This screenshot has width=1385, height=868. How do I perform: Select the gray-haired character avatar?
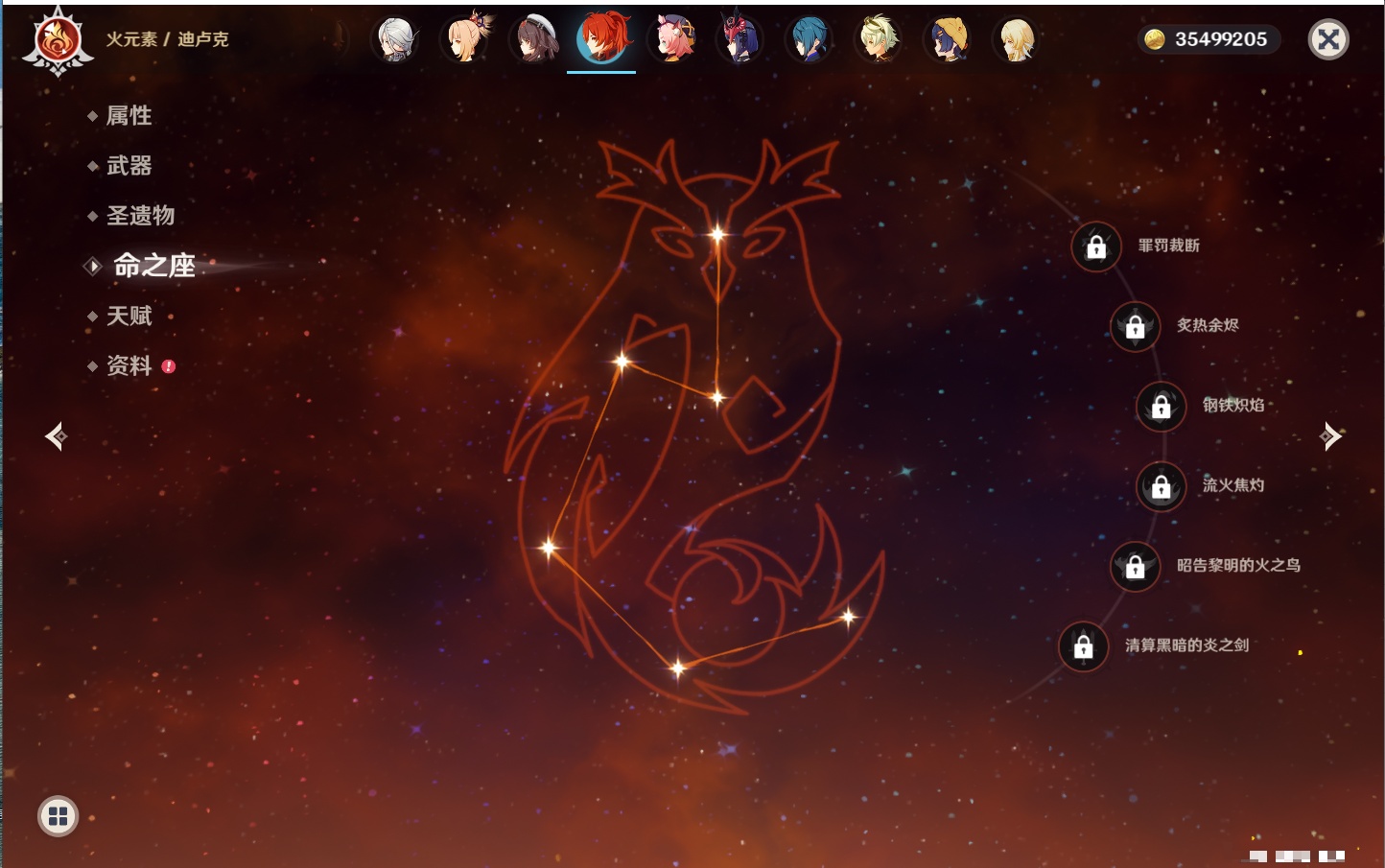[x=395, y=39]
